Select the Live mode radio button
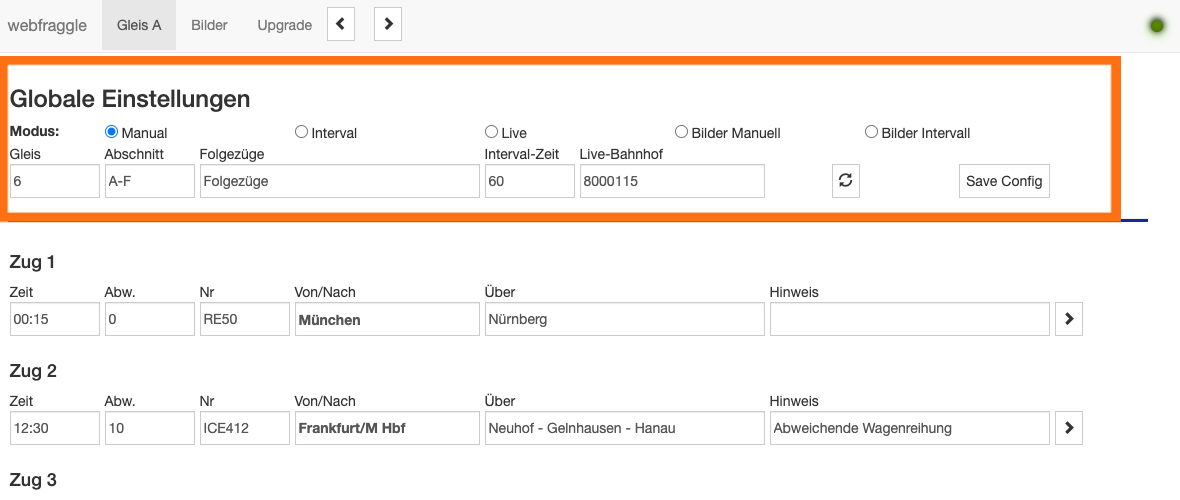 pos(491,132)
